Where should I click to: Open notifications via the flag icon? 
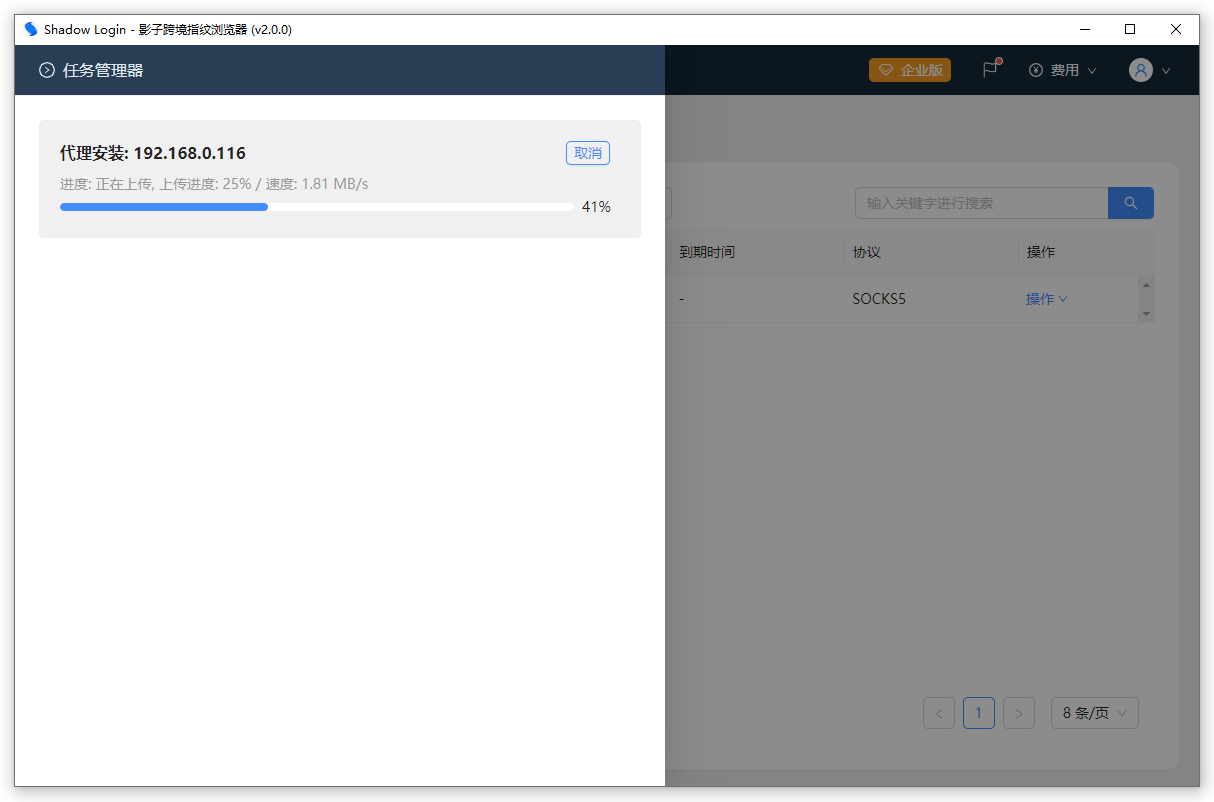tap(990, 70)
